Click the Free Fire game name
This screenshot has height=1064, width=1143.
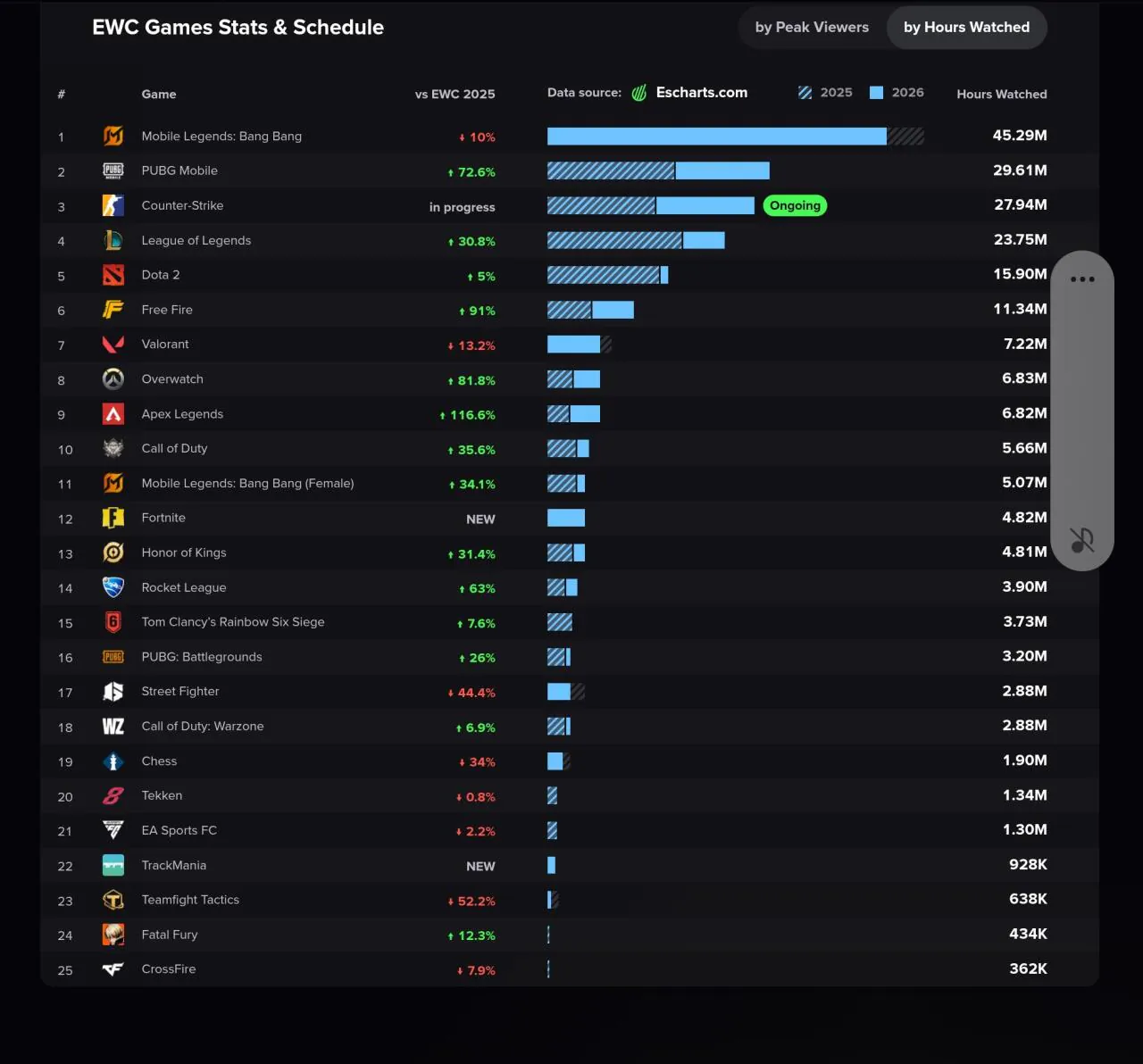click(167, 310)
